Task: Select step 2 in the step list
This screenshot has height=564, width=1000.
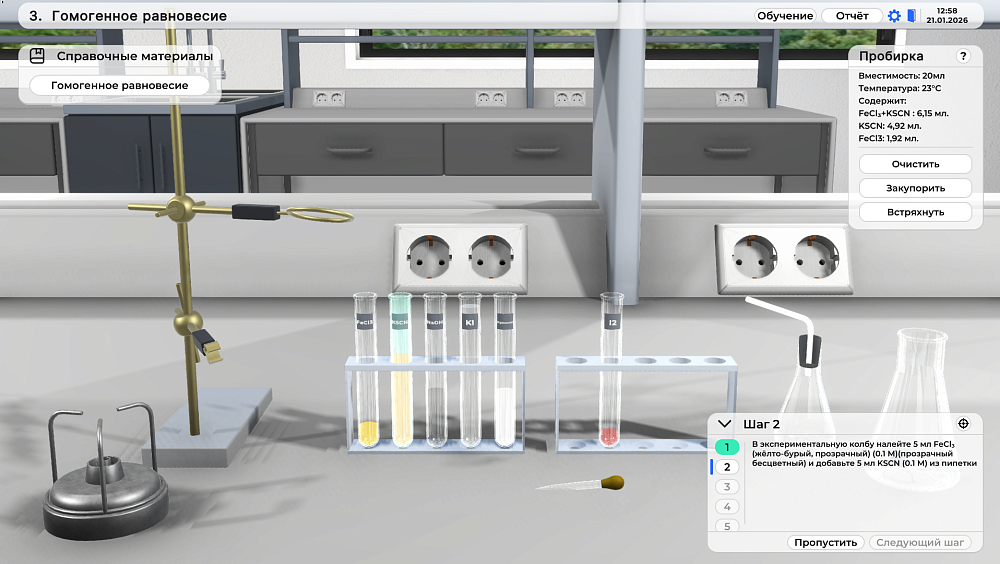Action: tap(726, 467)
